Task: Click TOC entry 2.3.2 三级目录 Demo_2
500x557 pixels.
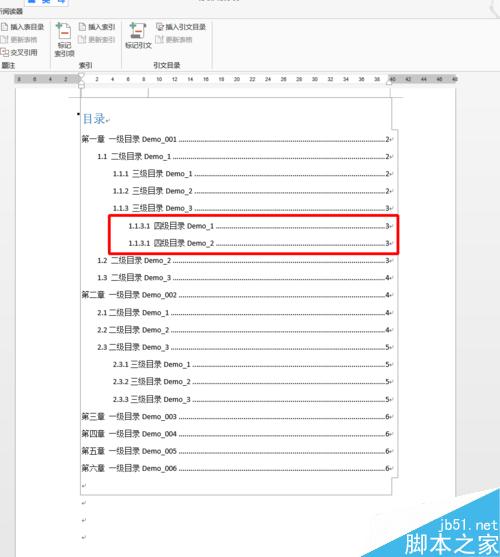Action: (252, 382)
